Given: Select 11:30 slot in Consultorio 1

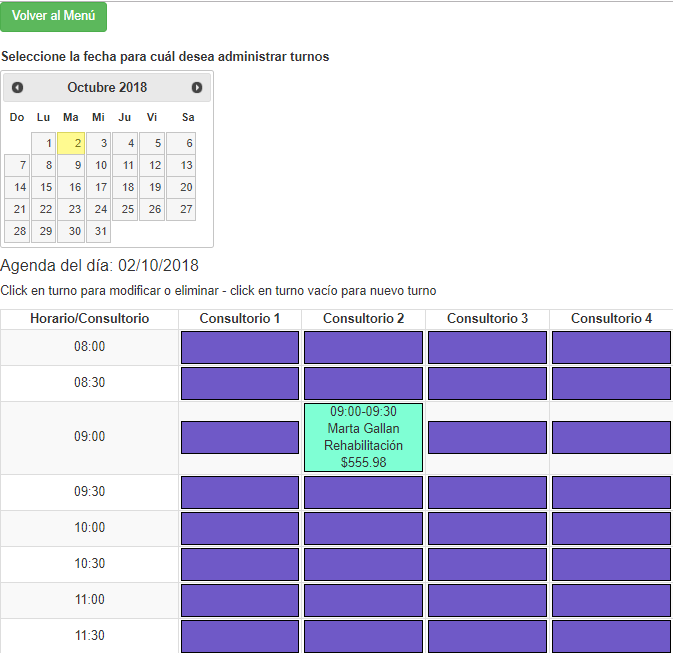Looking at the screenshot, I should tap(240, 635).
